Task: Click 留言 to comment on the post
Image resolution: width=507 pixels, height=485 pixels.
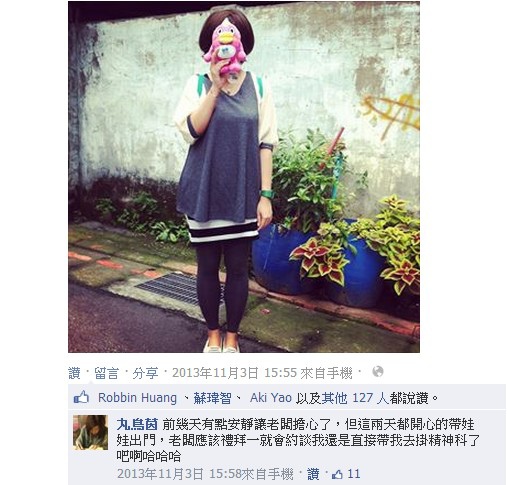Action: [x=106, y=373]
